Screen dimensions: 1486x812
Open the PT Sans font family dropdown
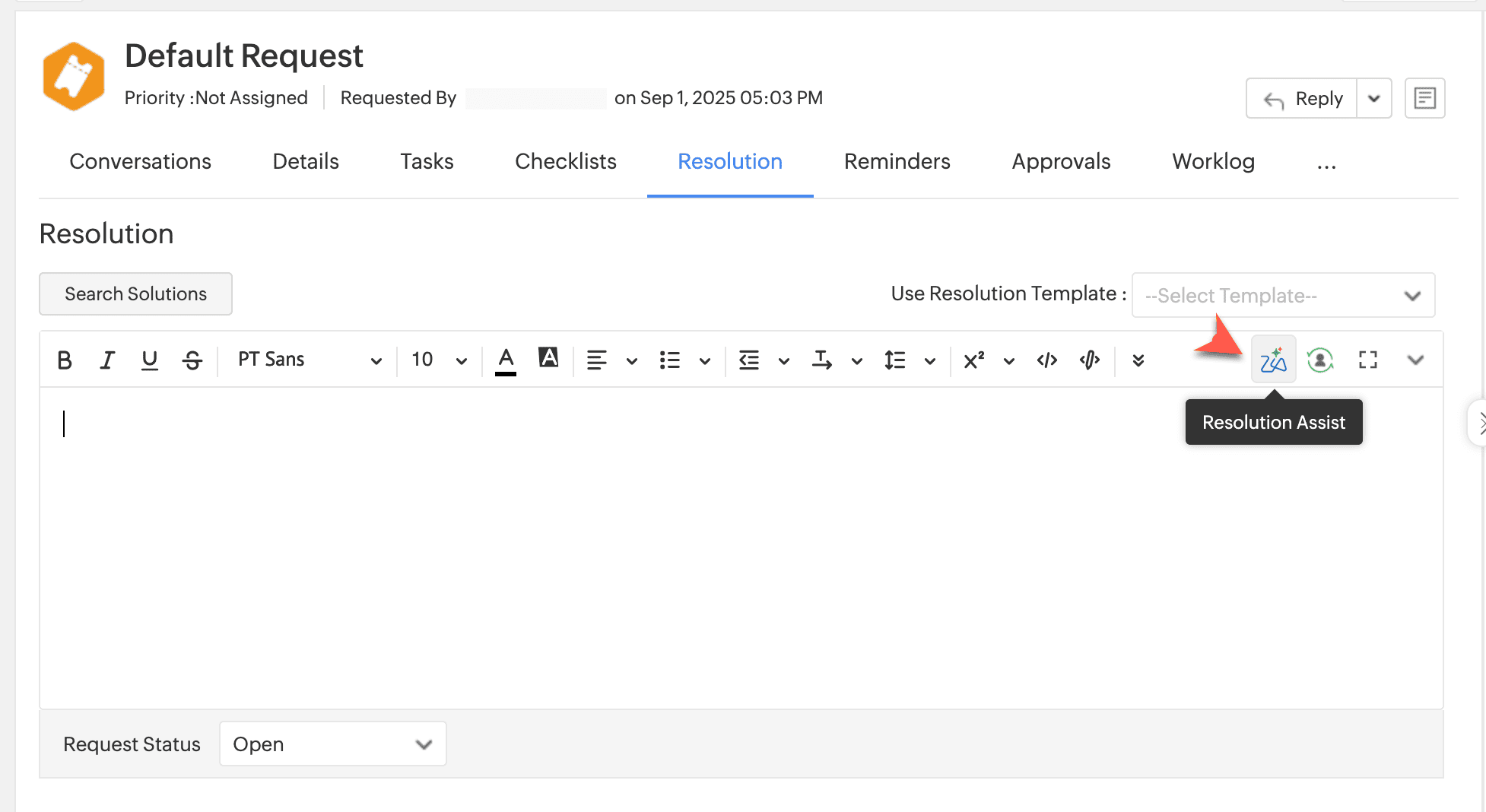(310, 360)
